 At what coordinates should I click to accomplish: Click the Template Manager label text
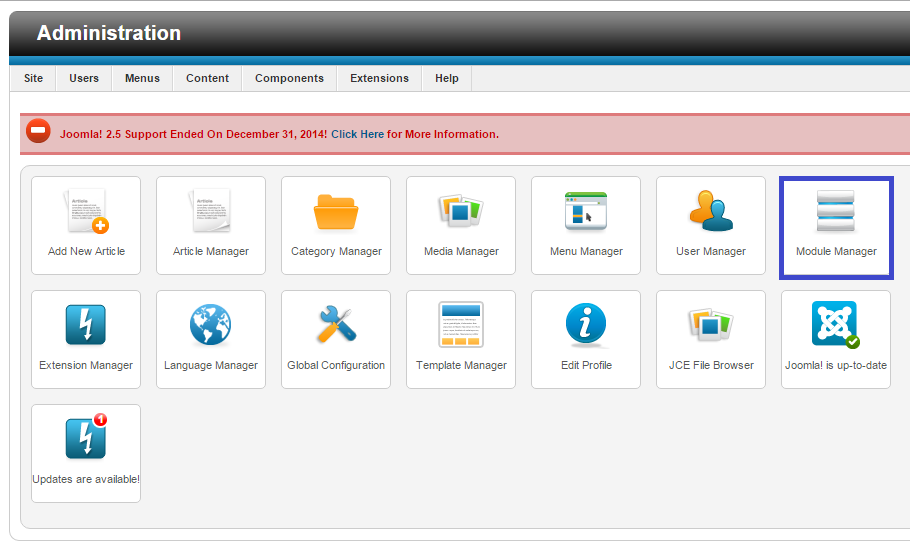[x=461, y=365]
